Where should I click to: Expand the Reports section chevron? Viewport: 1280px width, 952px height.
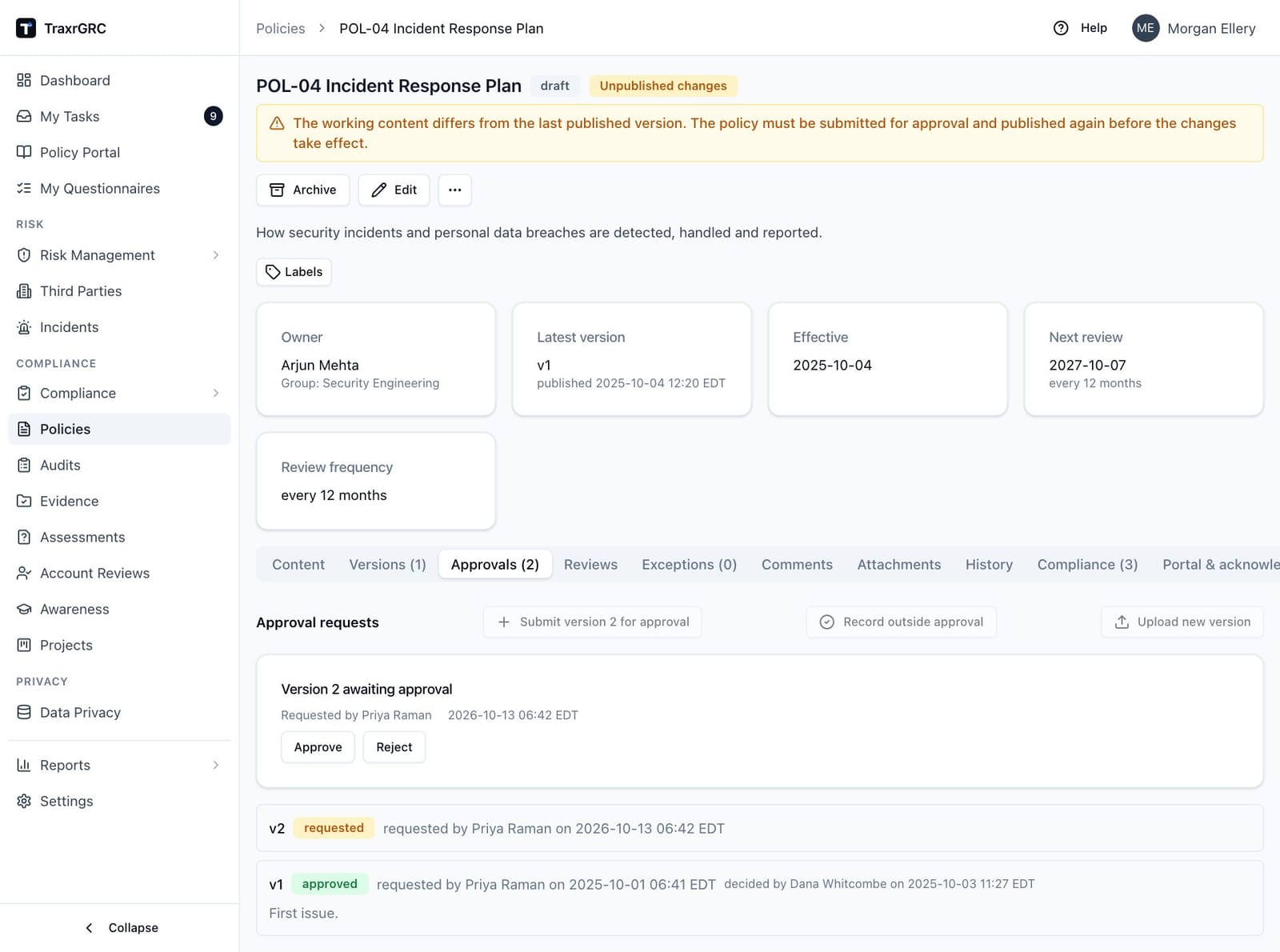(x=216, y=765)
